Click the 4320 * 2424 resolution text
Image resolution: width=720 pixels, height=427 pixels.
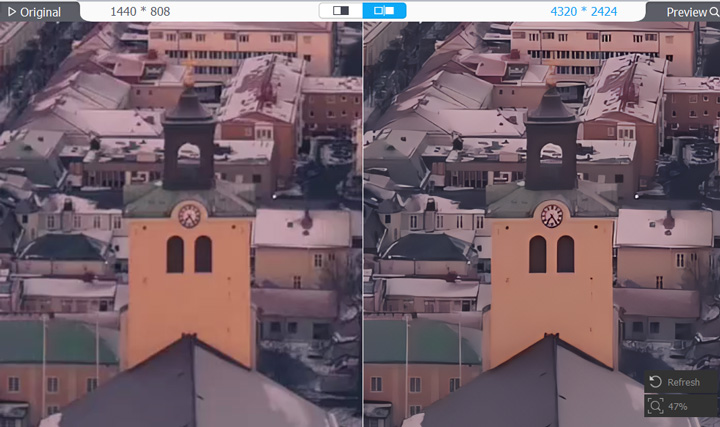click(x=584, y=11)
